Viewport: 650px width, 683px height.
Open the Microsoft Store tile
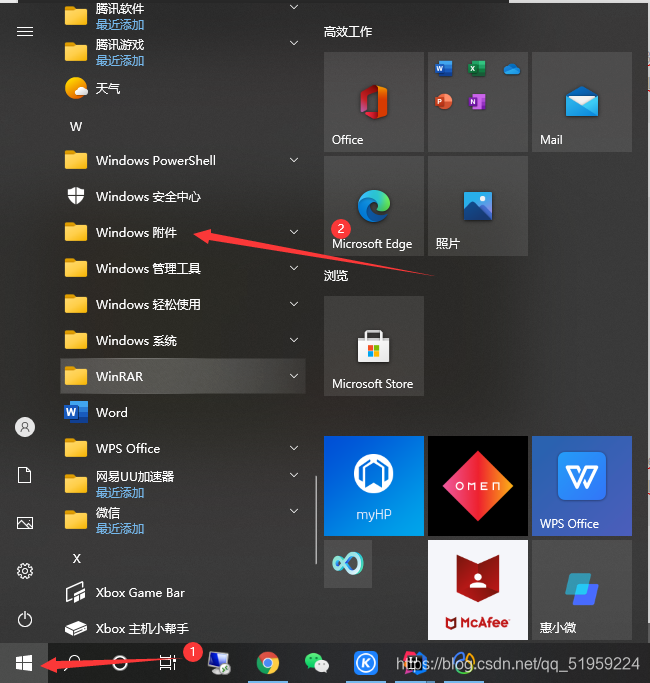coord(374,346)
